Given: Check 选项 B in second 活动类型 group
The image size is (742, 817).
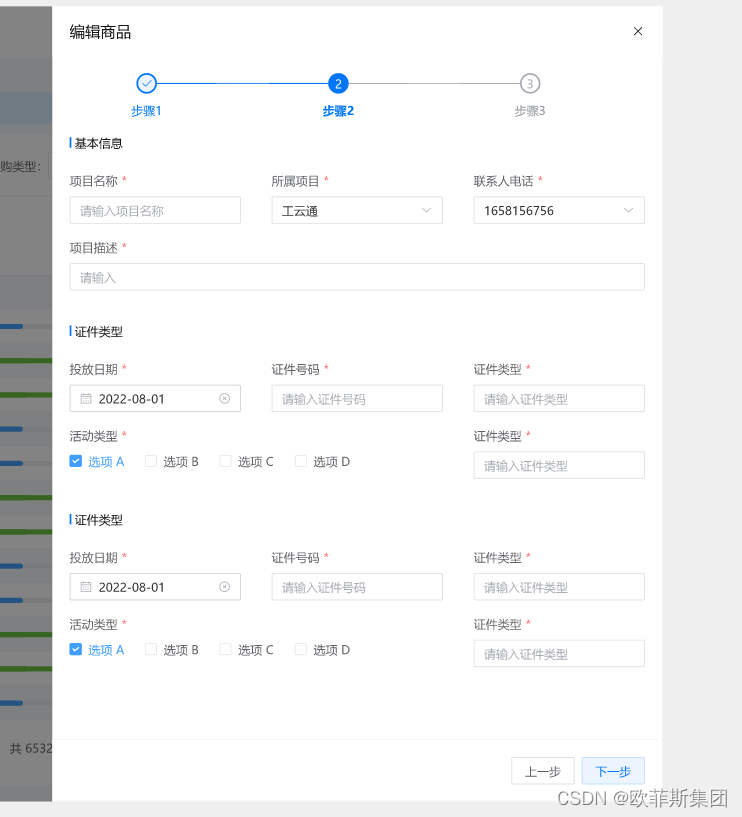Looking at the screenshot, I should (151, 650).
